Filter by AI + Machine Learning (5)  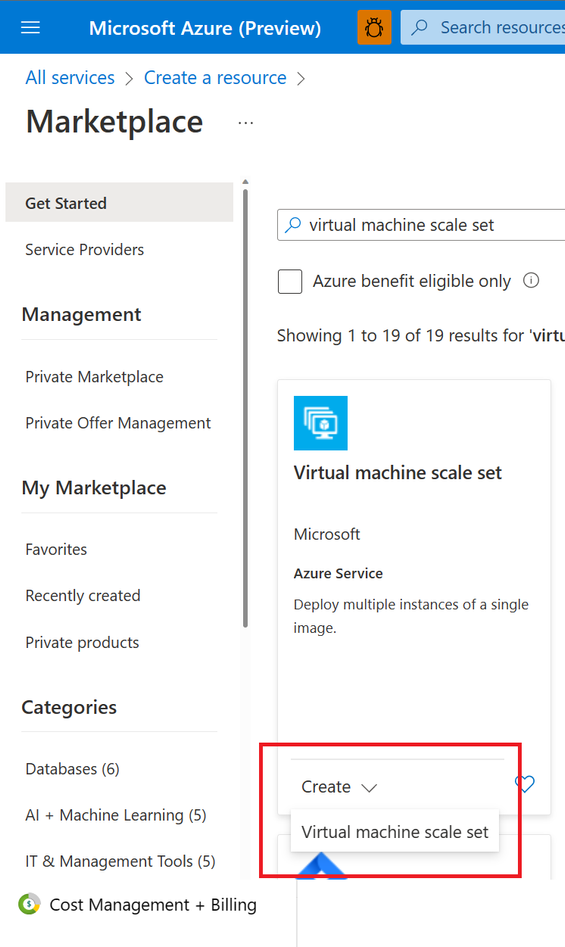click(x=116, y=815)
